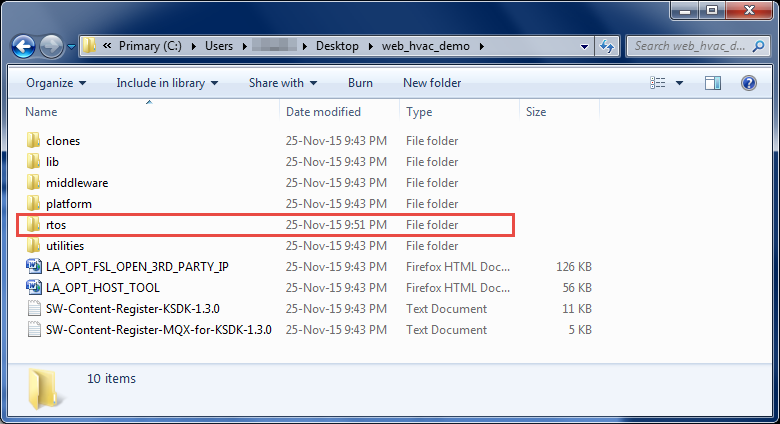Select SW-Content-Register-KSDK-1.3.0 file name
Viewport: 780px width, 424px height.
(x=133, y=309)
